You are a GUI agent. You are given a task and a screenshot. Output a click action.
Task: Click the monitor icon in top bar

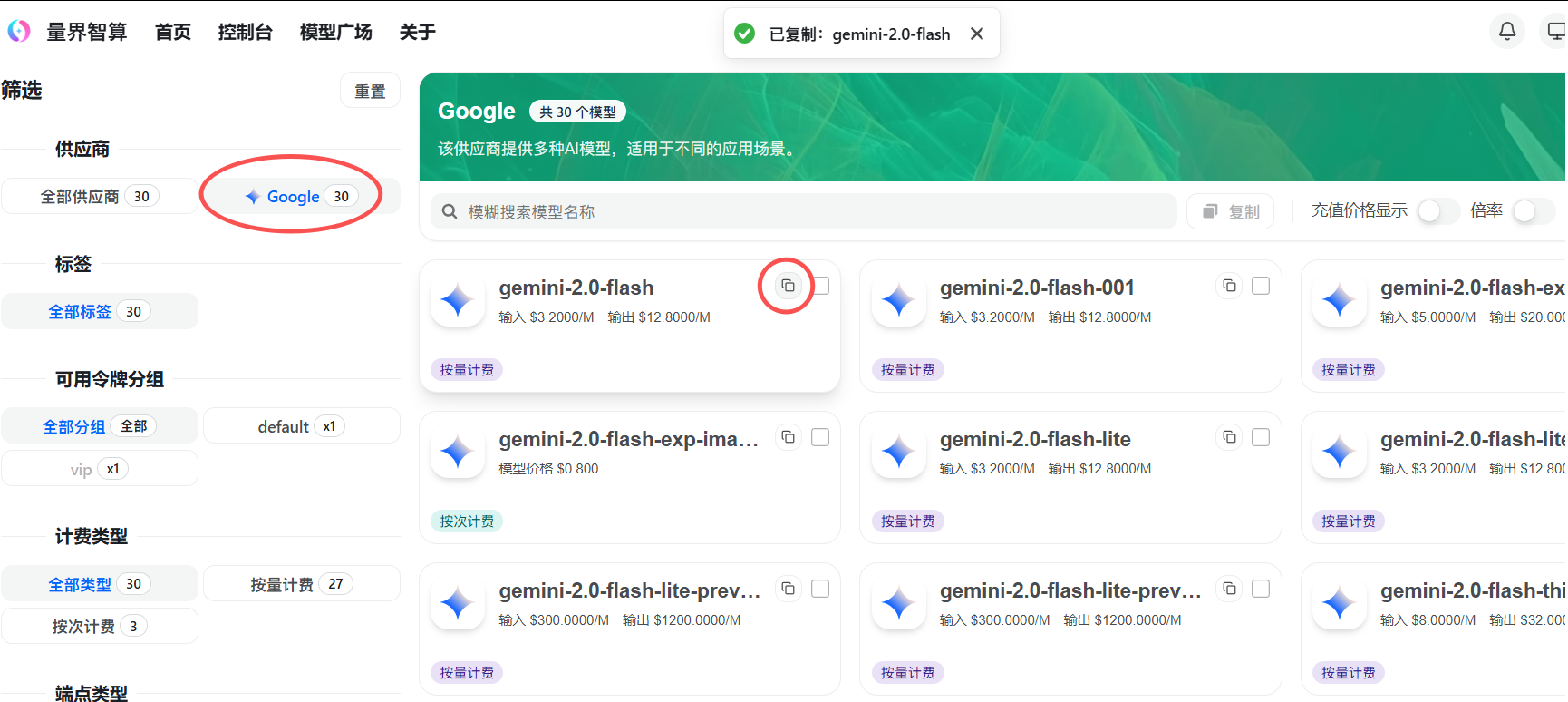coord(1555,32)
